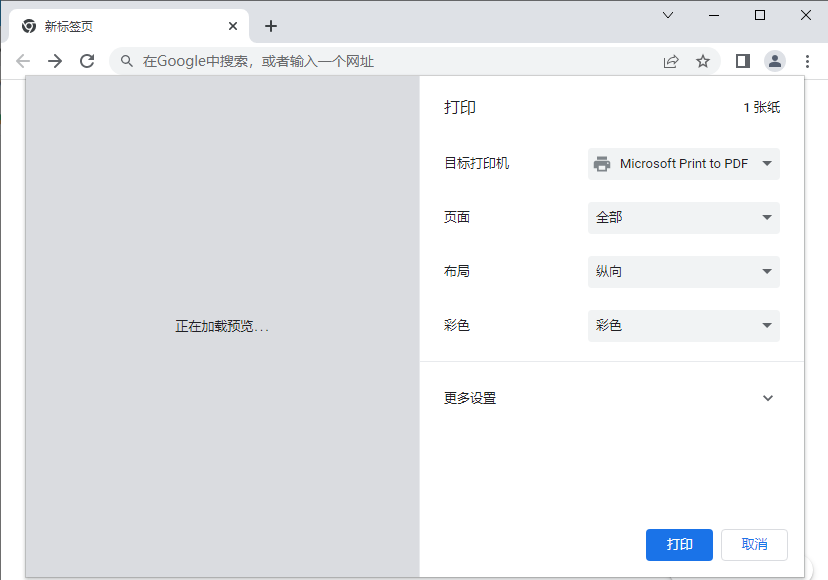Close the 新标签页 tab
The height and width of the screenshot is (580, 828).
233,26
